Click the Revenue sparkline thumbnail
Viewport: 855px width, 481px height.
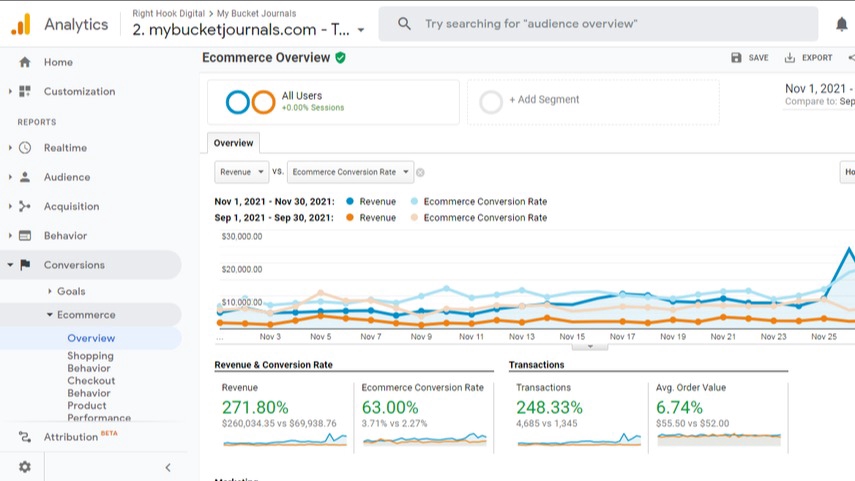[285, 439]
